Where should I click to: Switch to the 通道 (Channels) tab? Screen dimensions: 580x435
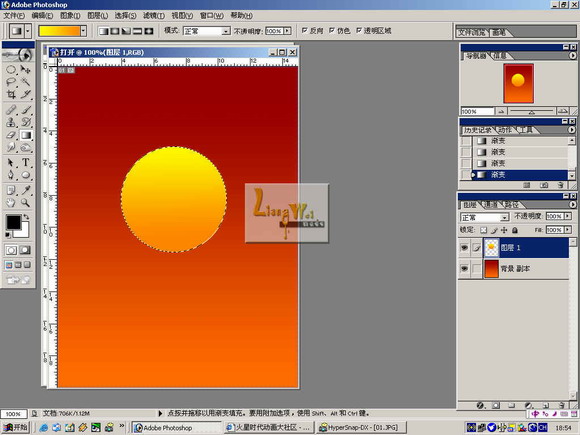point(490,204)
